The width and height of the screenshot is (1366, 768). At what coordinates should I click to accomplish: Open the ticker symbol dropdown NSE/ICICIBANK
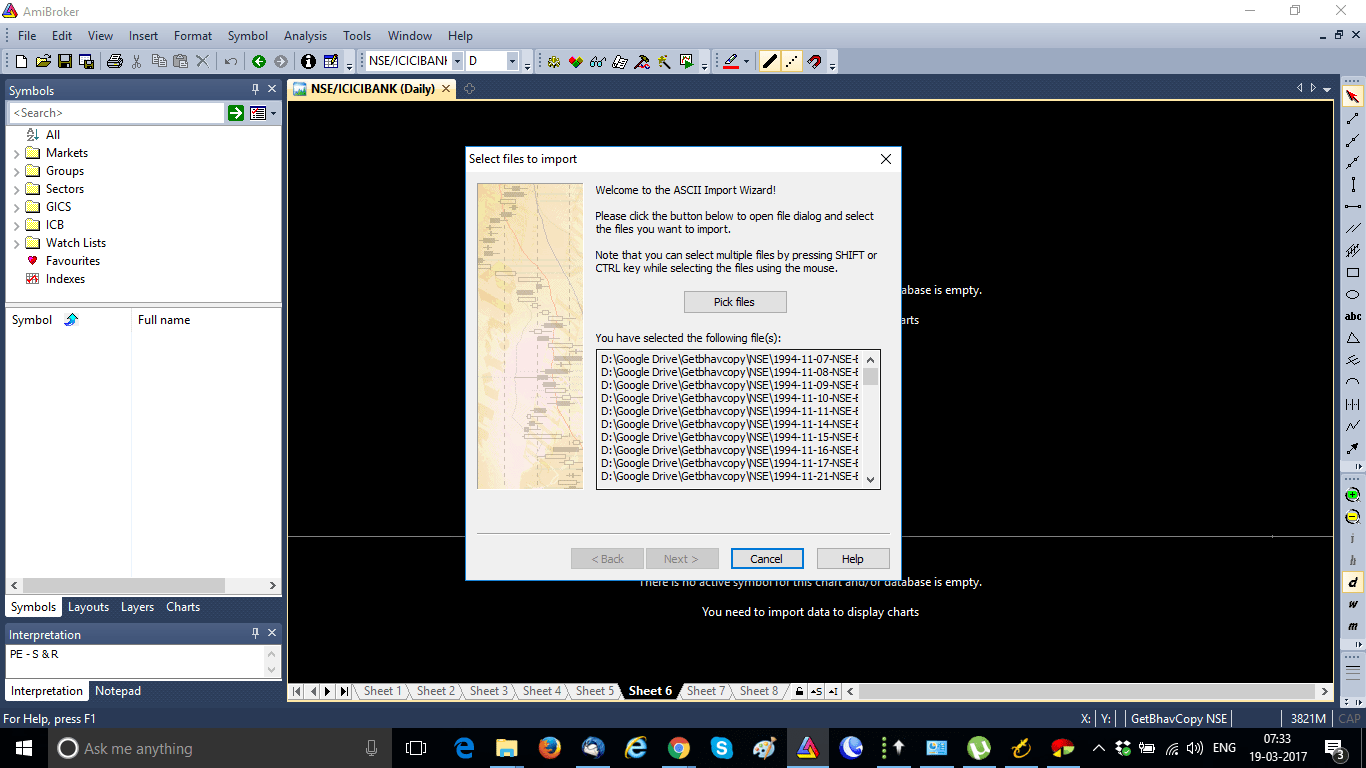pyautogui.click(x=457, y=61)
